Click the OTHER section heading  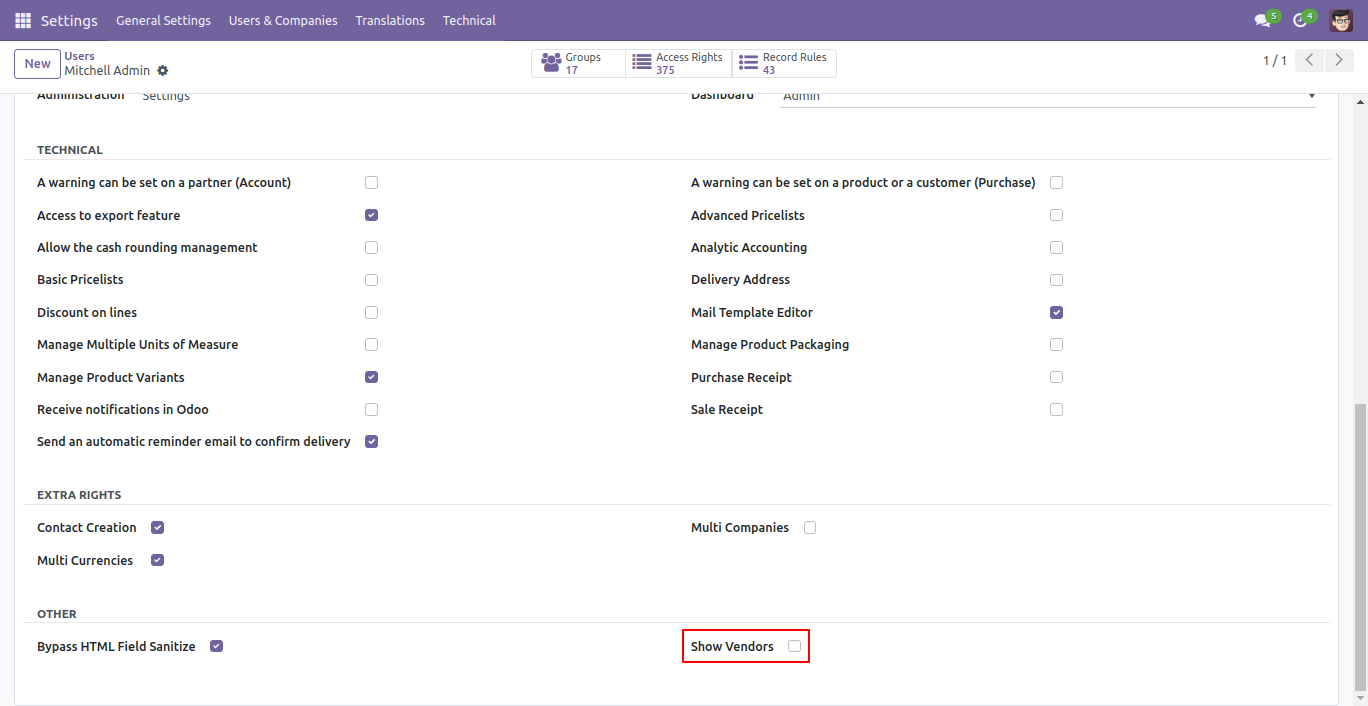(x=57, y=614)
